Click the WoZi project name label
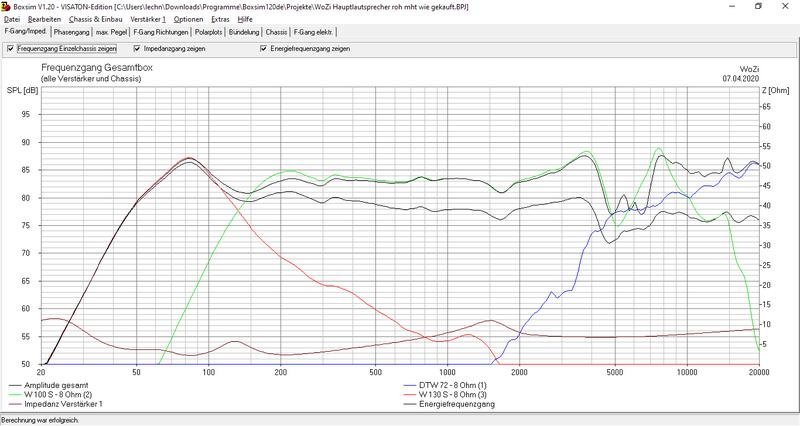 click(x=749, y=69)
